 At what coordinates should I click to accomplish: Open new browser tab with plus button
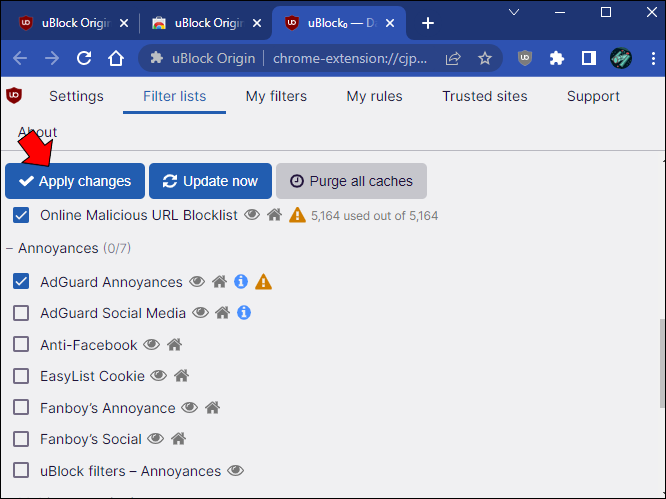[428, 23]
